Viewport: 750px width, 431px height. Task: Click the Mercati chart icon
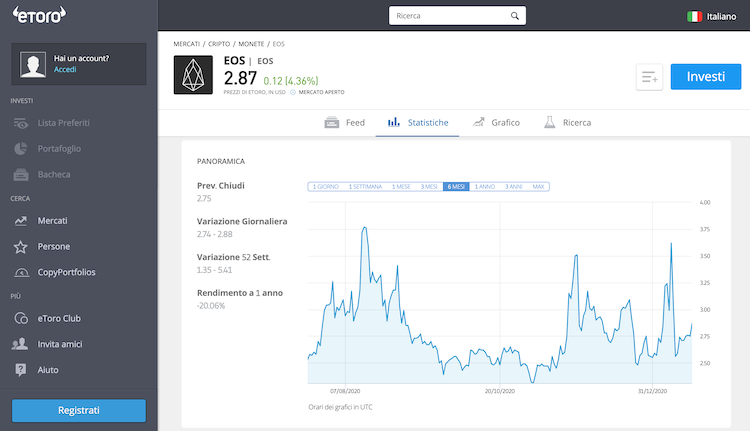21,221
